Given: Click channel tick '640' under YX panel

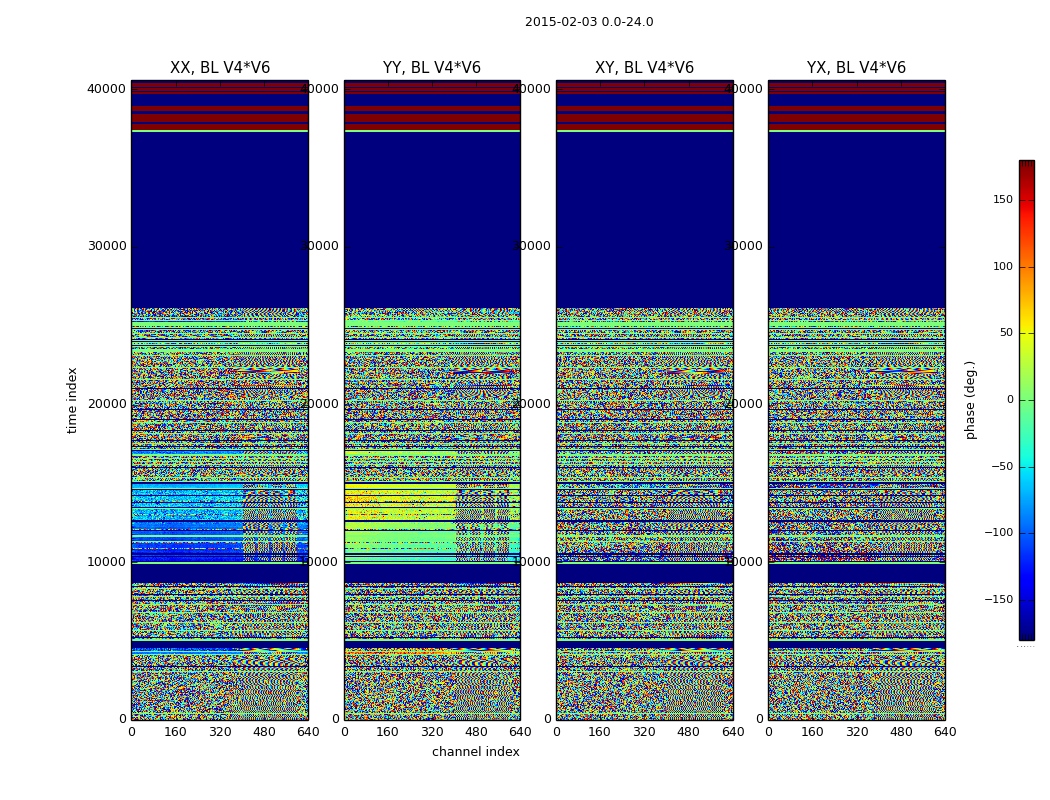Looking at the screenshot, I should pyautogui.click(x=944, y=732).
